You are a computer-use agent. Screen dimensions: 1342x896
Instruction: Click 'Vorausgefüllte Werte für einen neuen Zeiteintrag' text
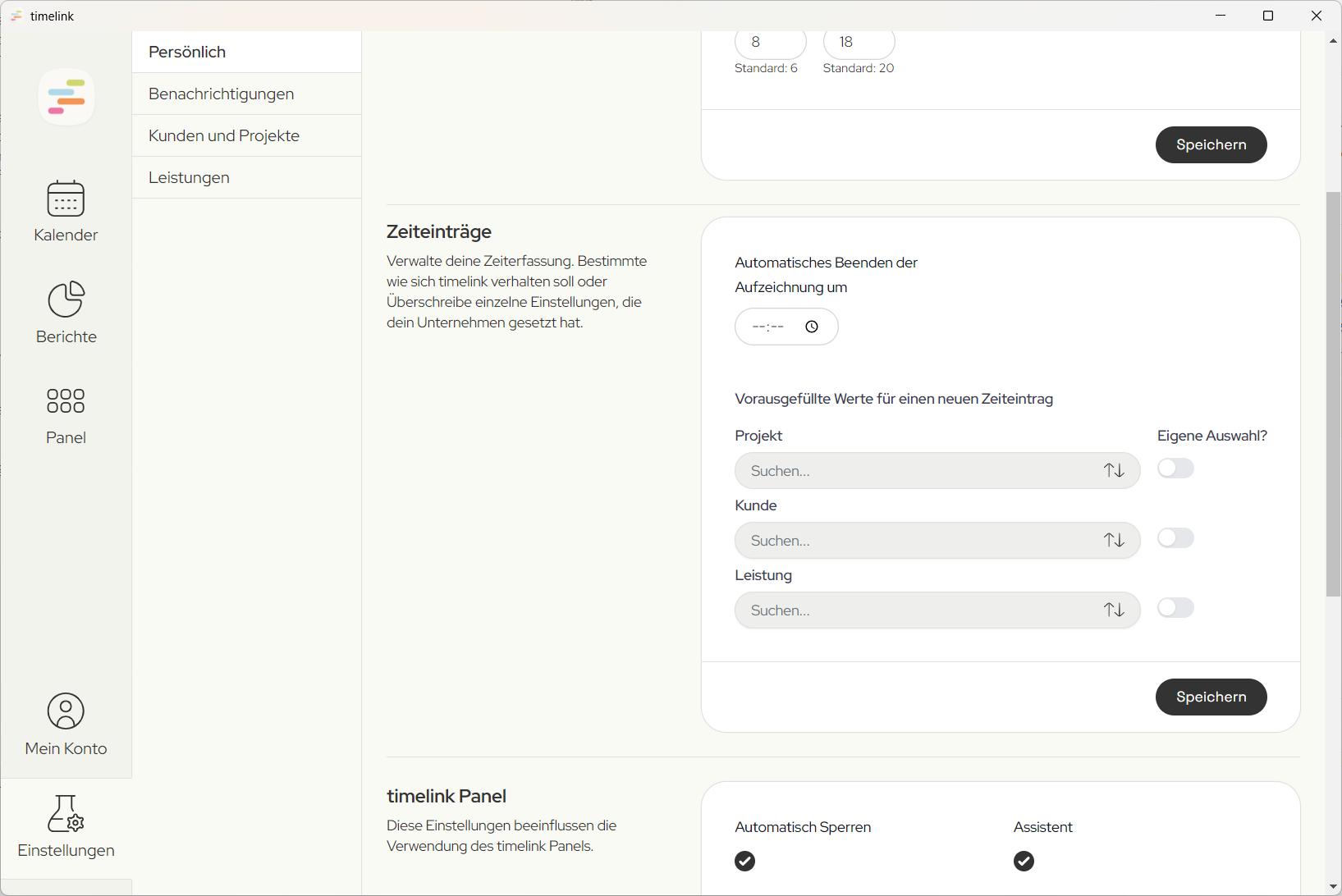pyautogui.click(x=894, y=399)
